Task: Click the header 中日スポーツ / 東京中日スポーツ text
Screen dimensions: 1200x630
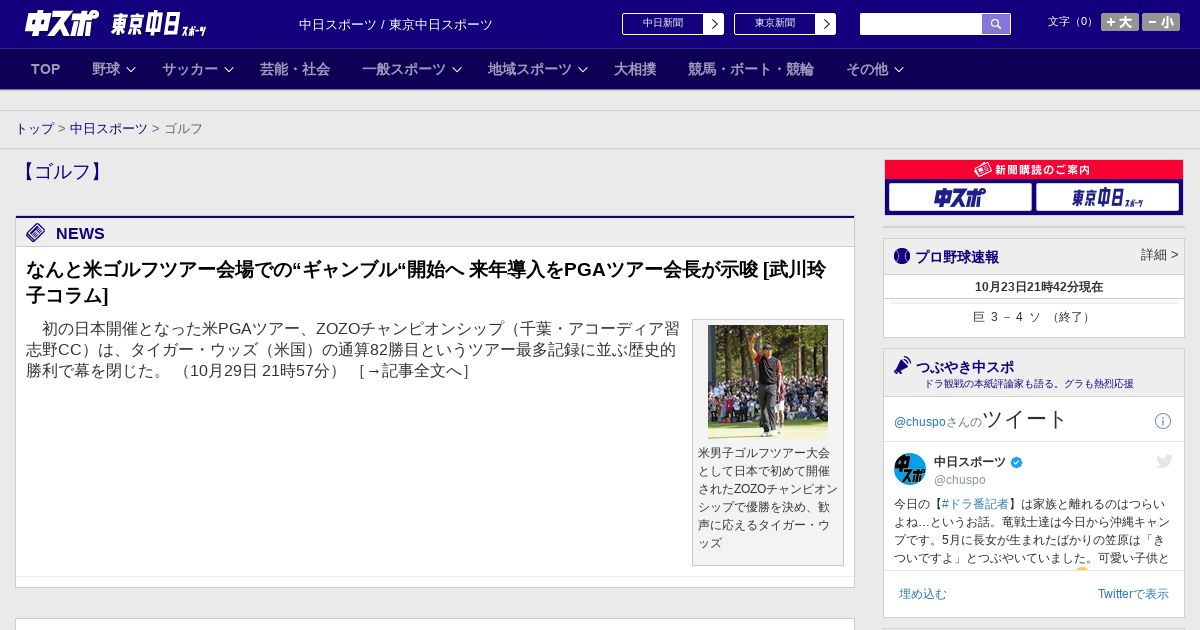Action: point(396,25)
